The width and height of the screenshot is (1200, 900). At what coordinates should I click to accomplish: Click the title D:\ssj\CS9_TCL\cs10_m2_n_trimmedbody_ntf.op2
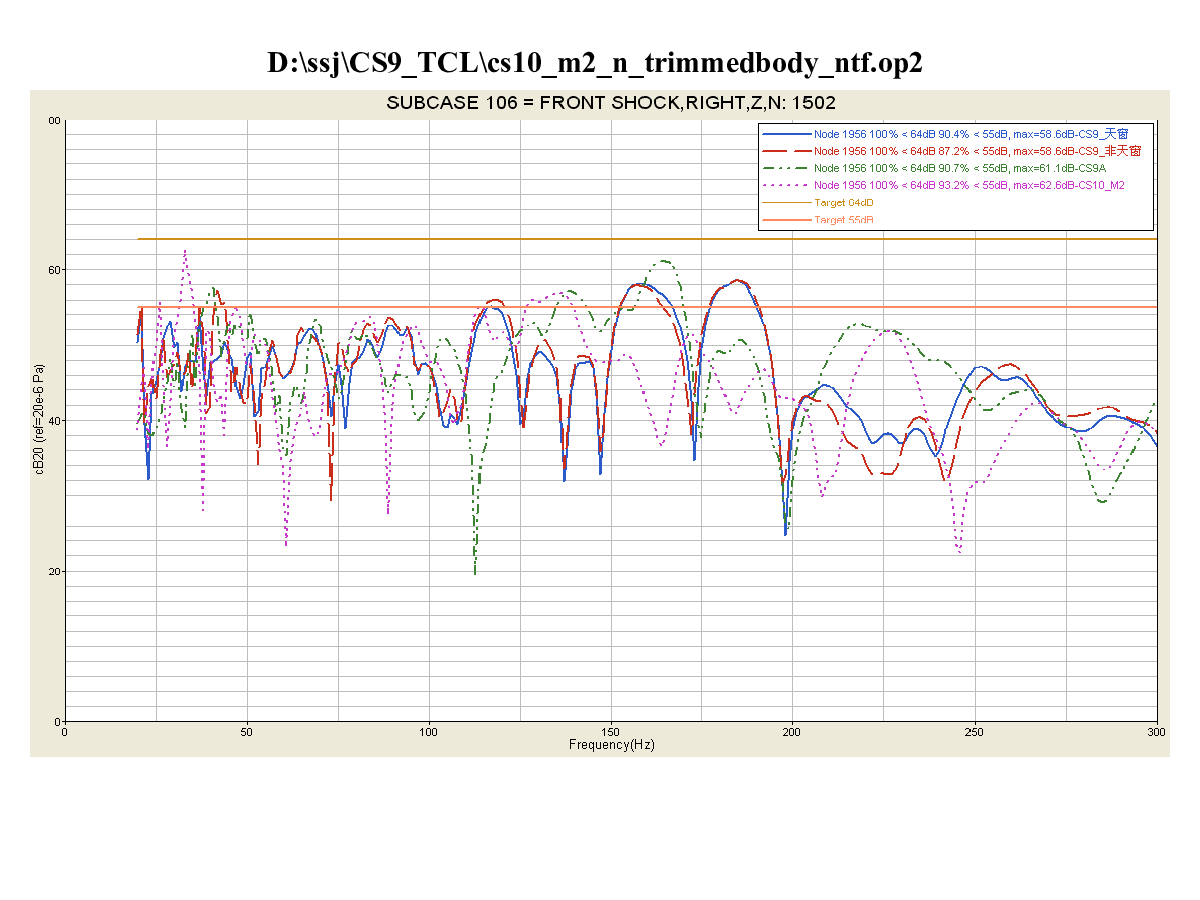coord(594,63)
